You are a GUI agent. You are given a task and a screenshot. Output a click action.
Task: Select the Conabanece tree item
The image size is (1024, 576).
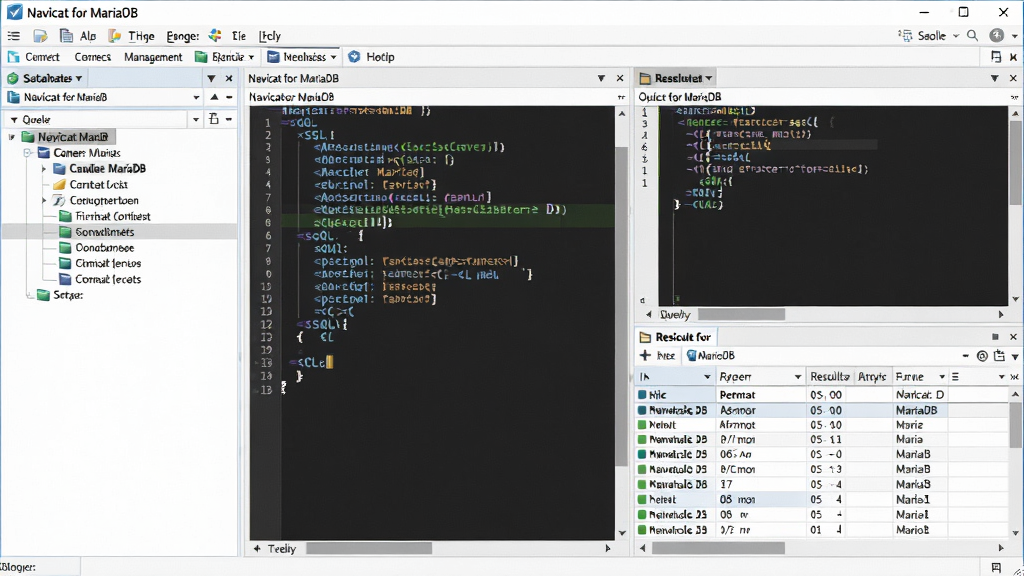[x=104, y=248]
